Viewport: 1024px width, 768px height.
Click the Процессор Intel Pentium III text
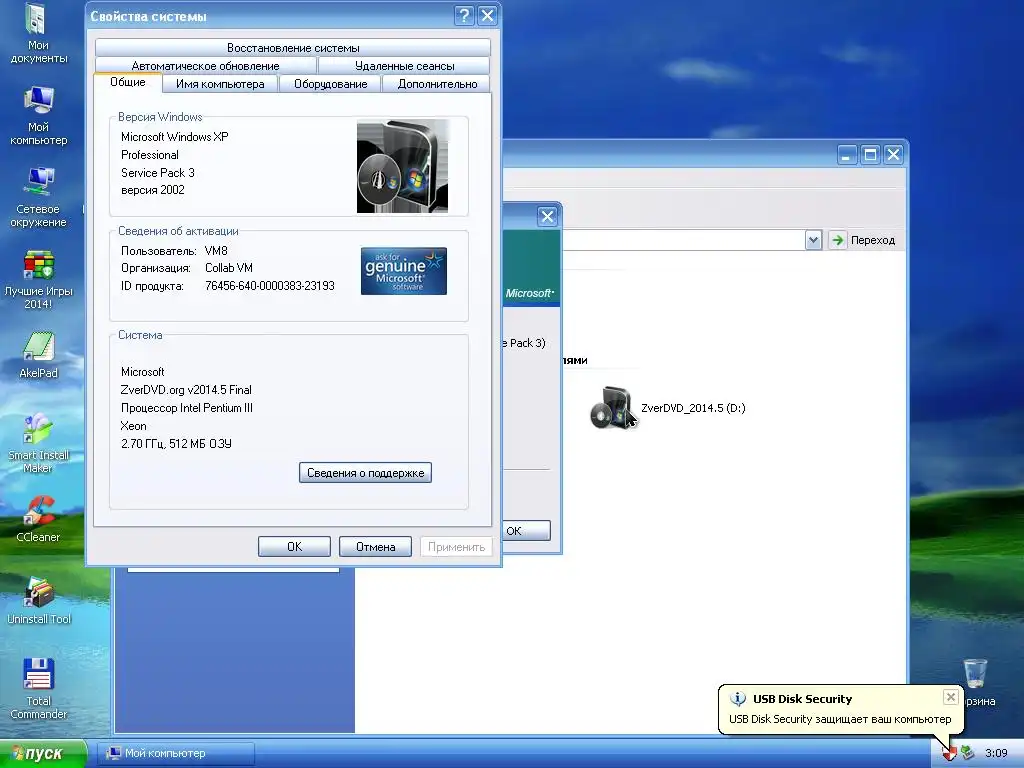(x=187, y=408)
